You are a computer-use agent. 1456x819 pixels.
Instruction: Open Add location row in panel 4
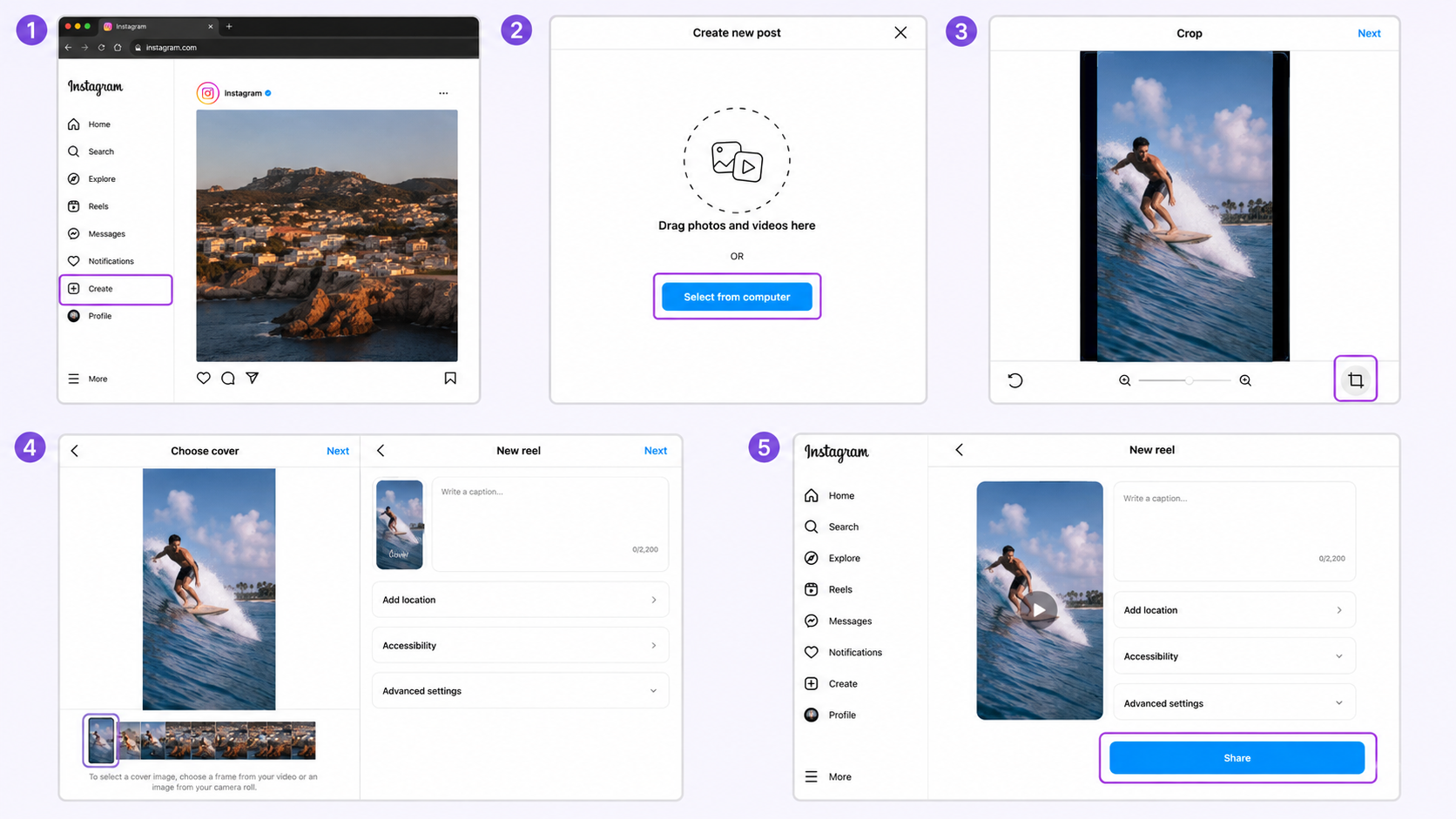pyautogui.click(x=520, y=600)
